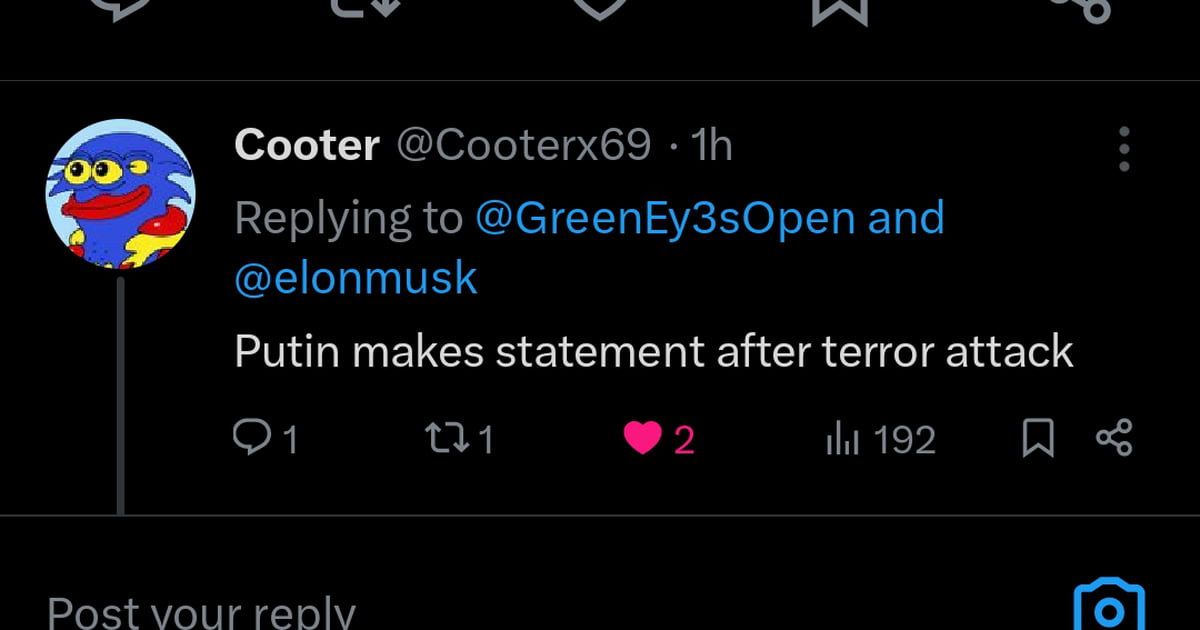Open the reply thread on Cooter's post
The image size is (1200, 630).
250,438
